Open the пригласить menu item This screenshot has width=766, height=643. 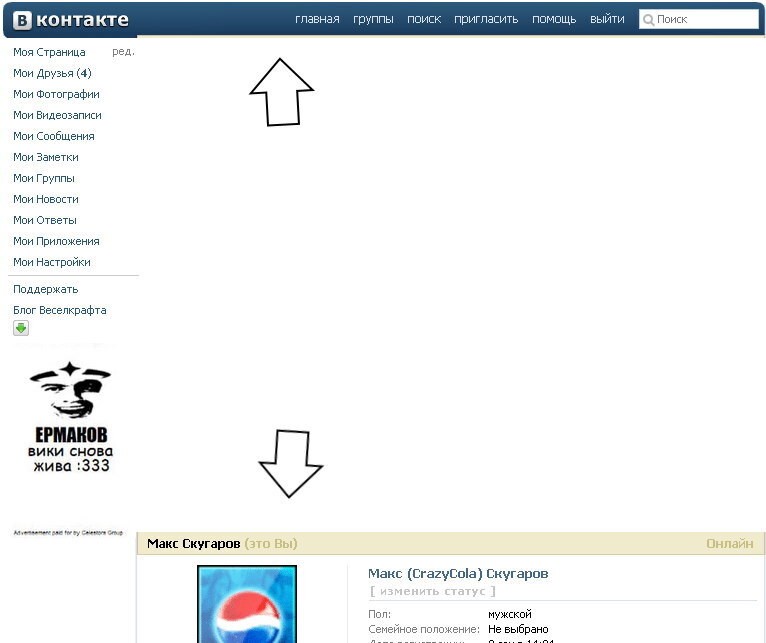coord(486,19)
